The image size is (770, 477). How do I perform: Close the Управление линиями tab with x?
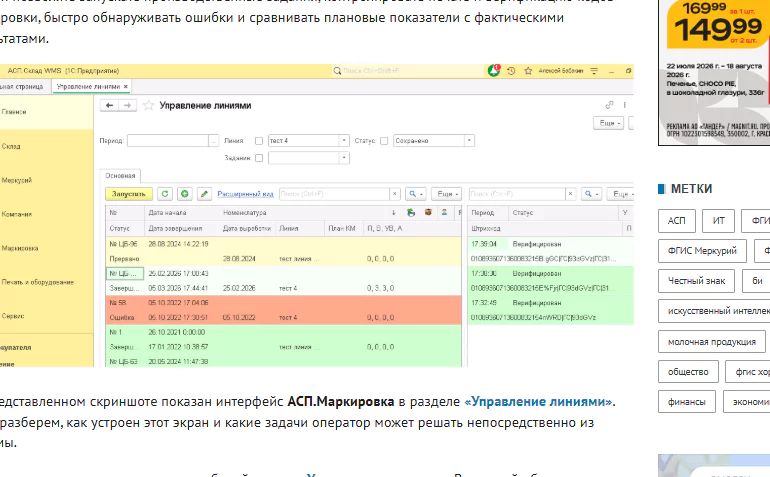(x=126, y=86)
